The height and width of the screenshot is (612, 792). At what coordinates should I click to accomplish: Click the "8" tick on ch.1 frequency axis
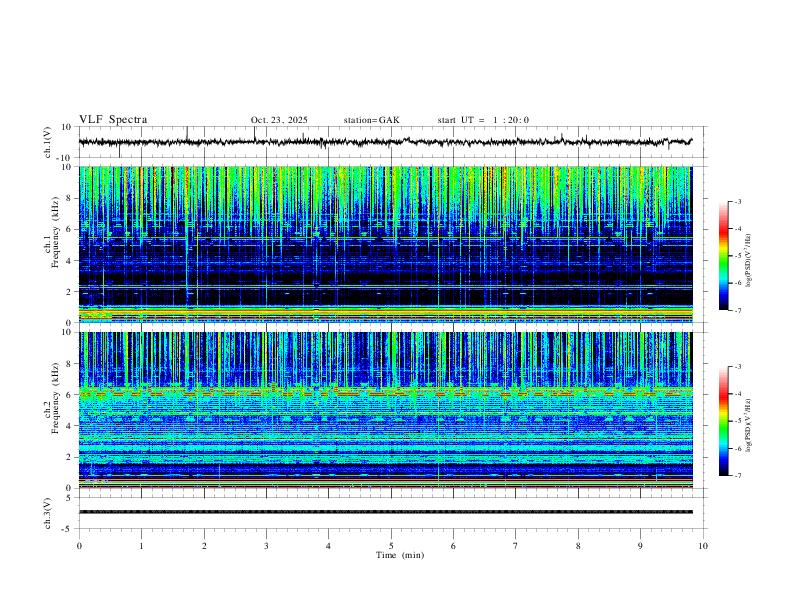click(69, 198)
